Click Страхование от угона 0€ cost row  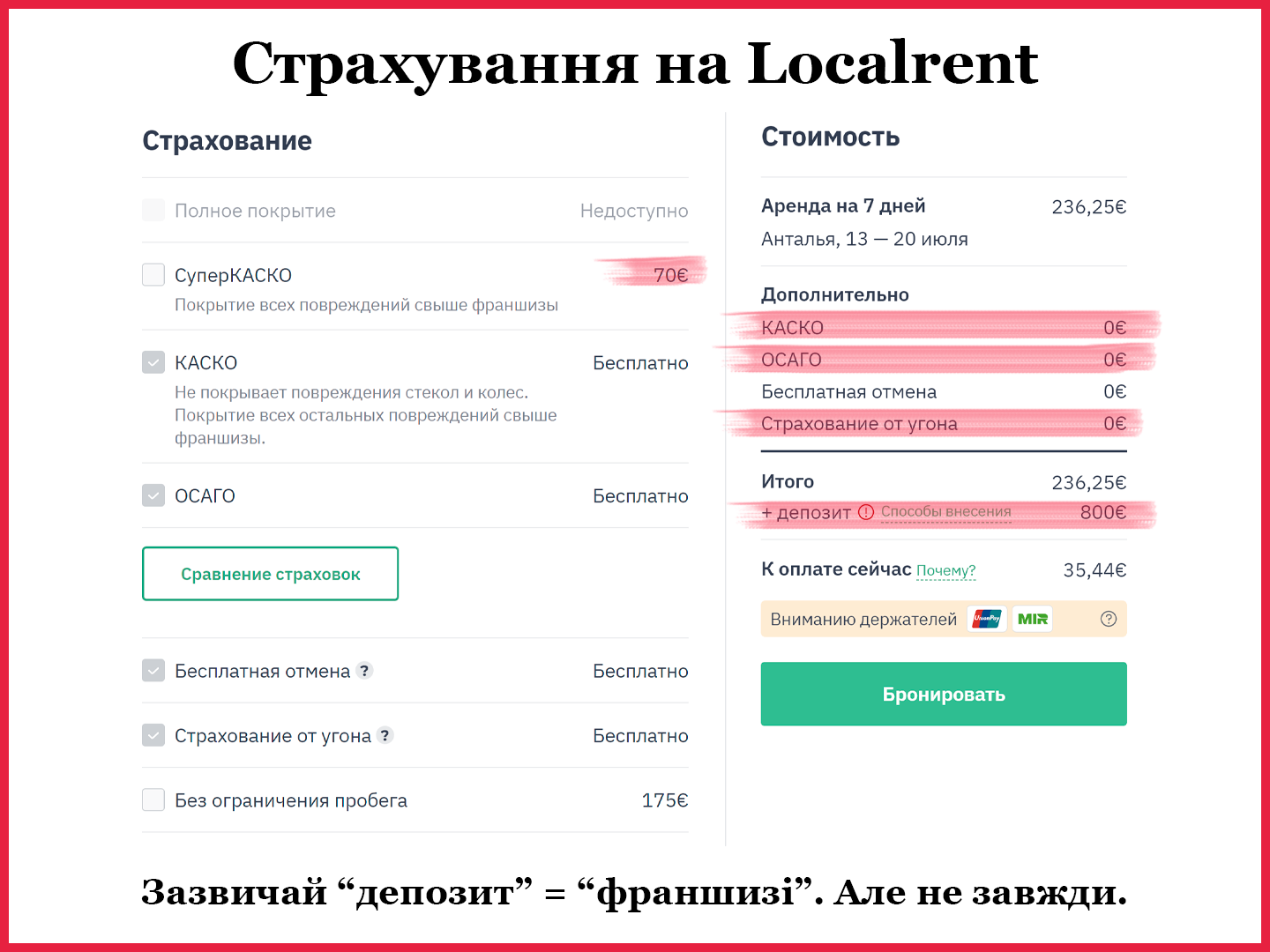(944, 423)
